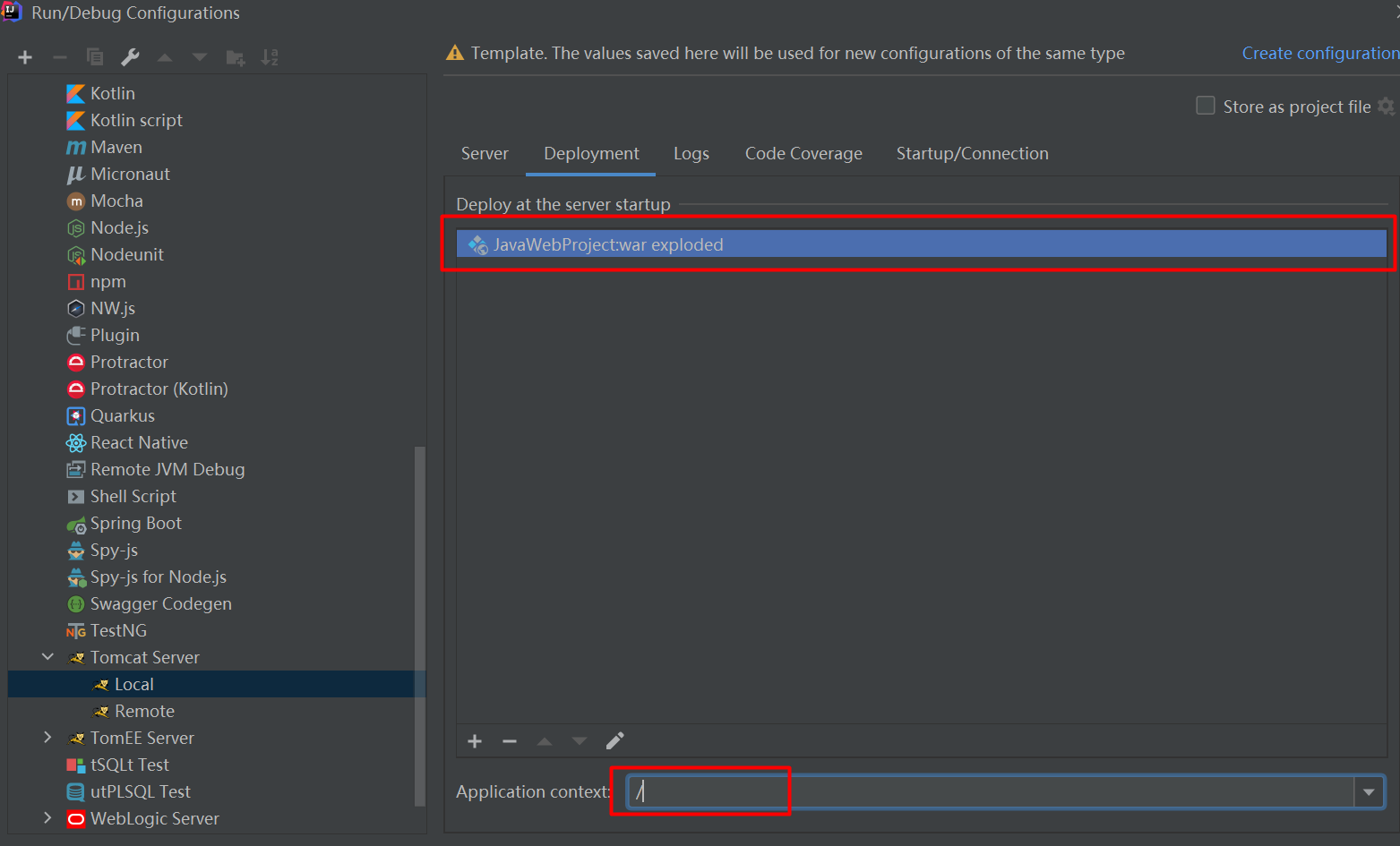Select Plugin configuration type
This screenshot has width=1400, height=846.
click(x=115, y=335)
